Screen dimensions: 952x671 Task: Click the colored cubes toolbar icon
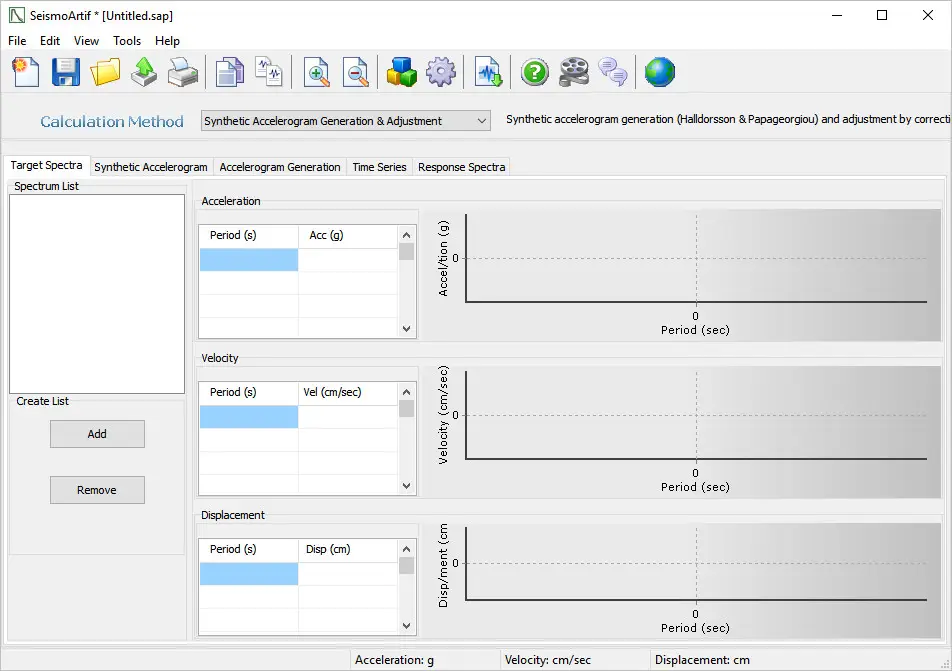[402, 72]
